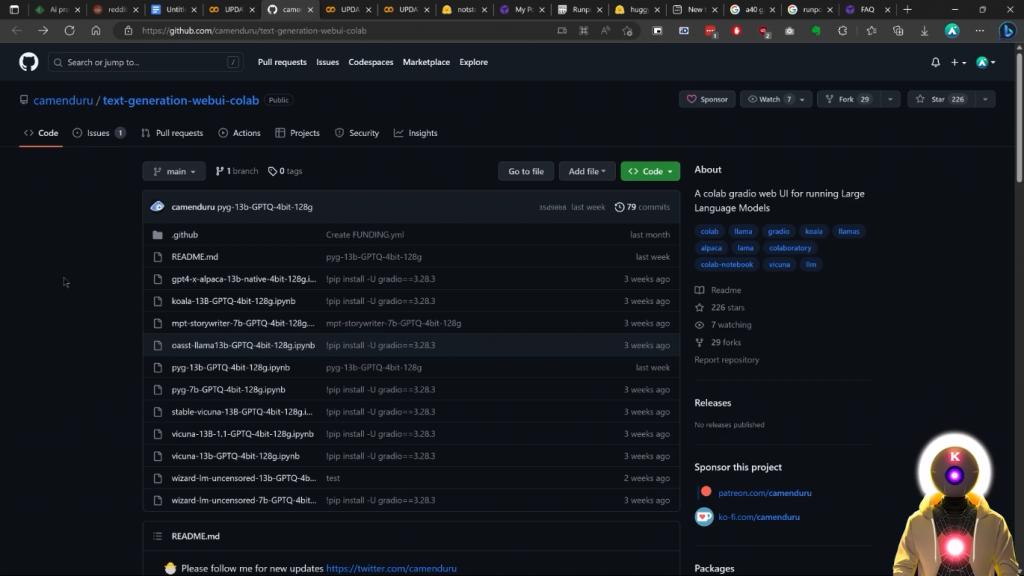
Task: Open the Insights tab
Action: click(416, 133)
